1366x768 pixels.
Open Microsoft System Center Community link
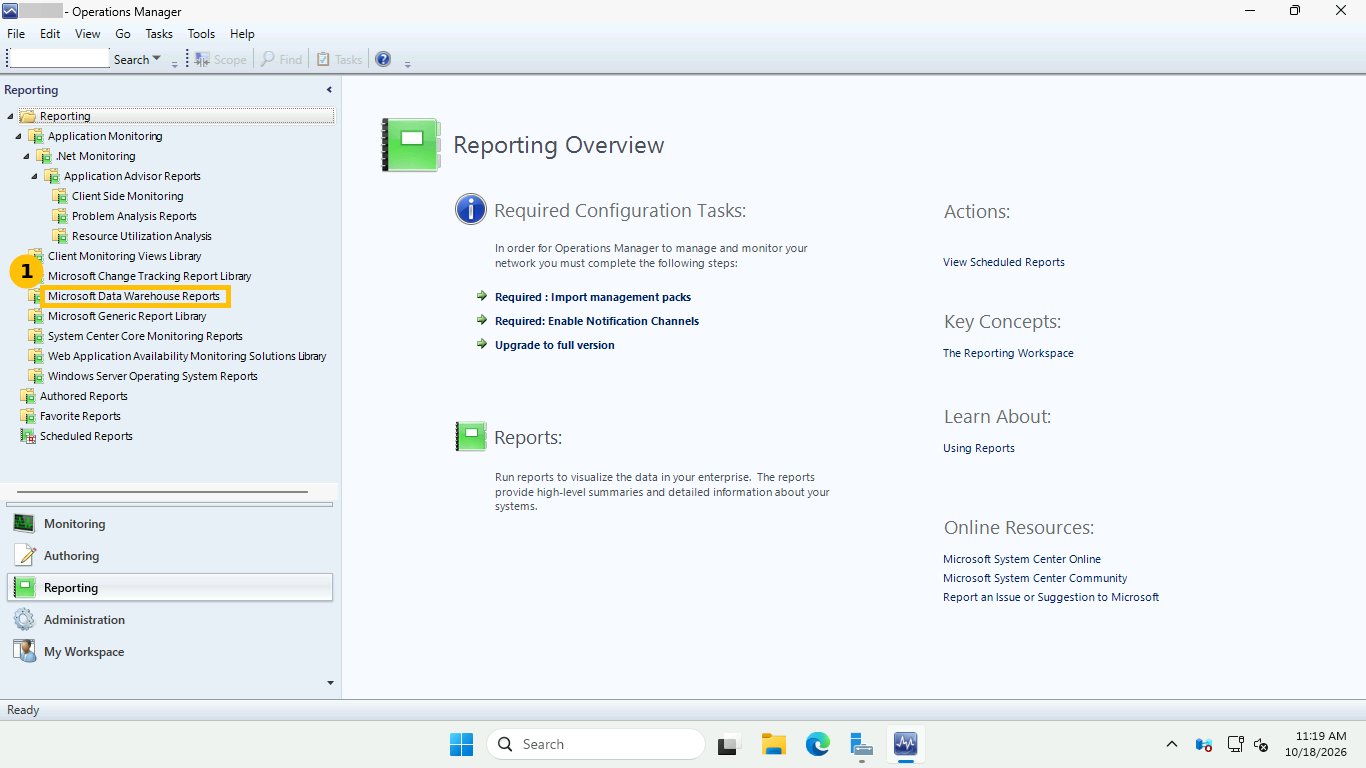[x=1034, y=578]
